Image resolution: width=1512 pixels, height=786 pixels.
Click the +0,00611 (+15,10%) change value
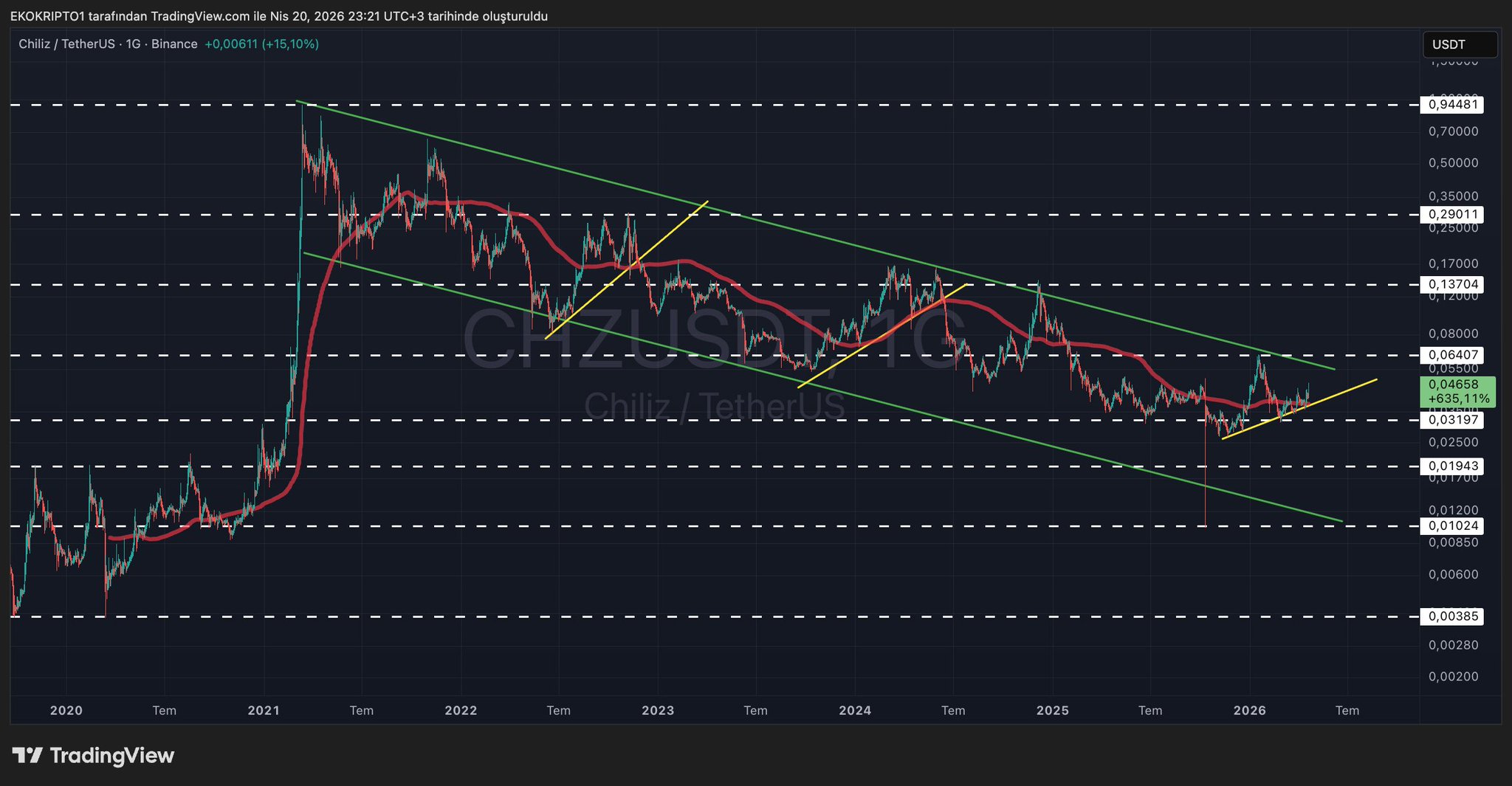[x=261, y=44]
